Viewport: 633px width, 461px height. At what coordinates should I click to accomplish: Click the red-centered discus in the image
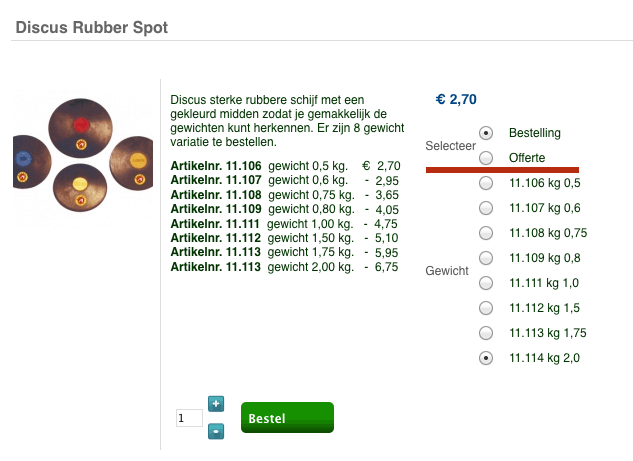(82, 128)
